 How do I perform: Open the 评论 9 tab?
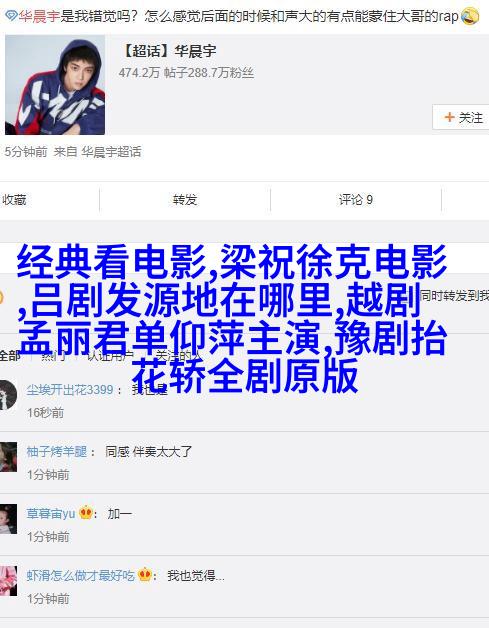pyautogui.click(x=356, y=199)
